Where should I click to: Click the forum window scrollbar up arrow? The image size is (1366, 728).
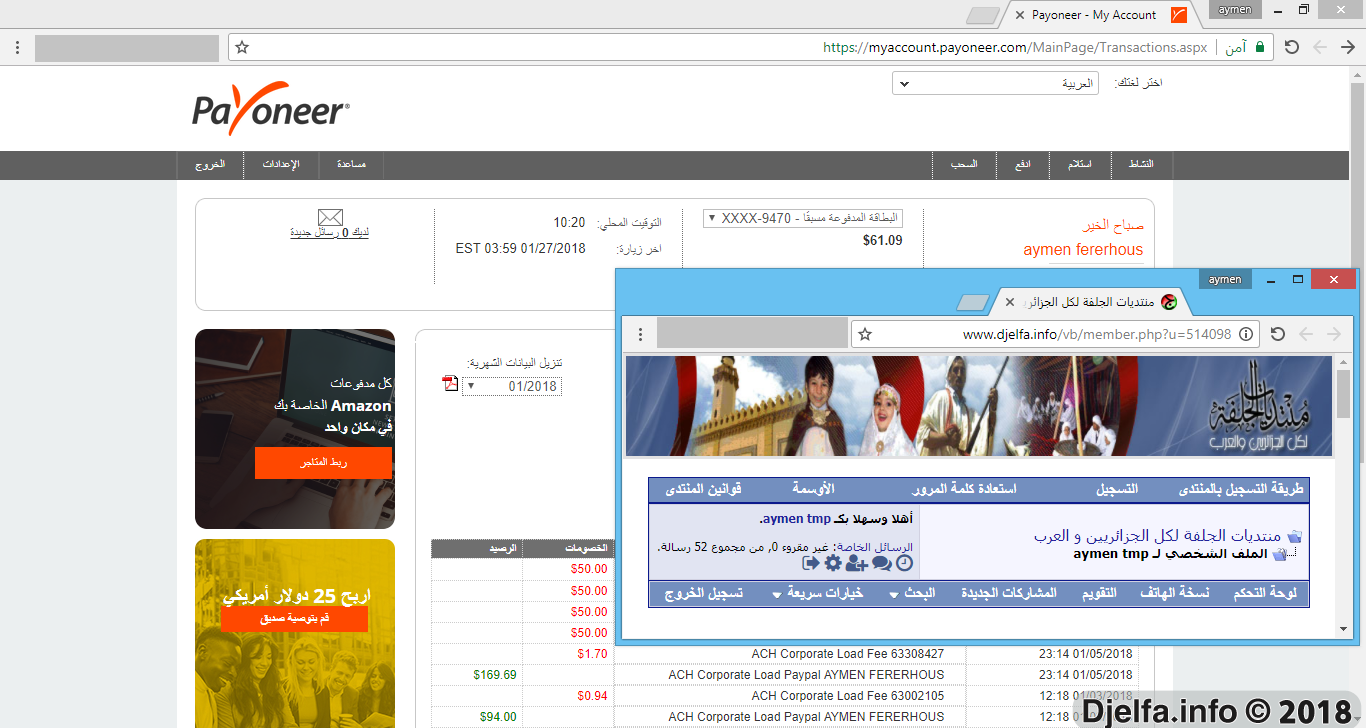(1344, 362)
